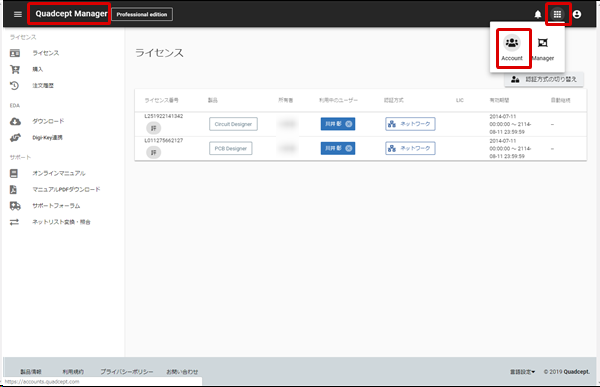
Task: Click ネットワーク button in PCB Designer row
Action: point(410,149)
